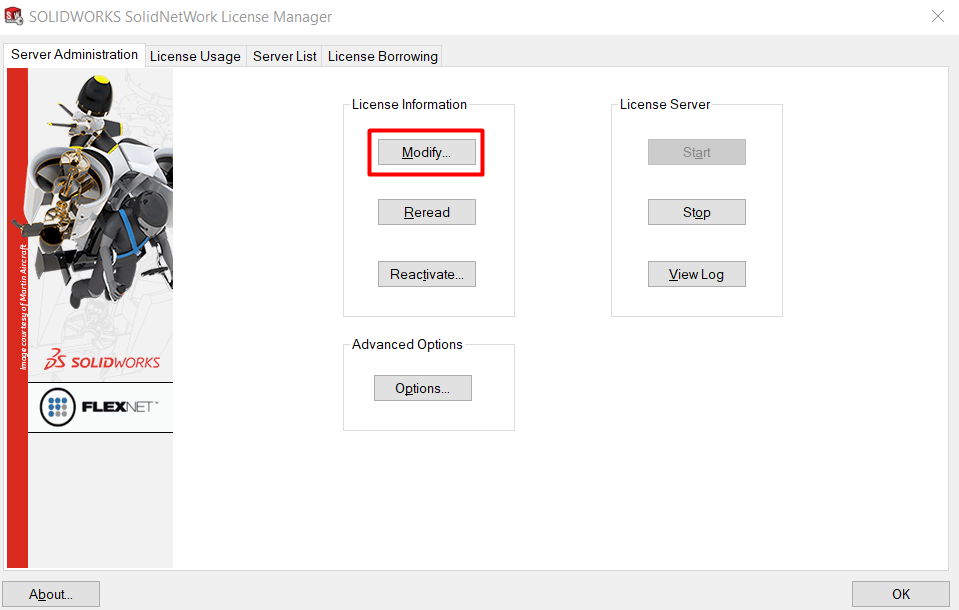959x610 pixels.
Task: Click the SOLIDWORKS app icon in title bar
Action: tap(14, 17)
